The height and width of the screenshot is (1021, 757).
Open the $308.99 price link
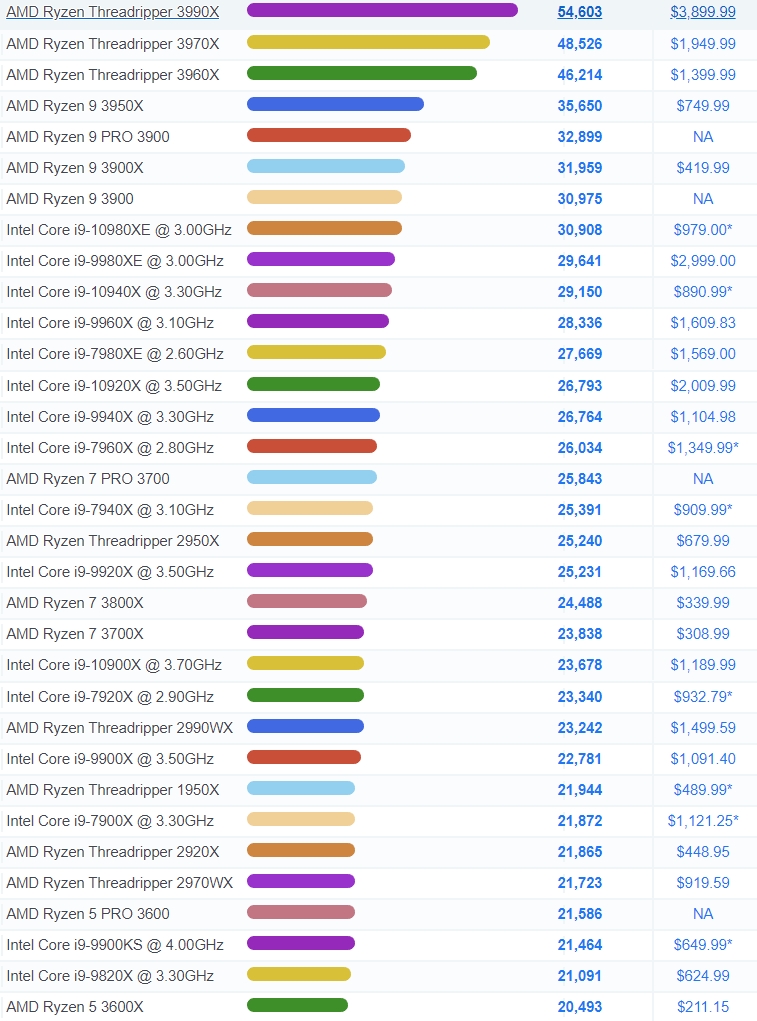[x=703, y=634]
